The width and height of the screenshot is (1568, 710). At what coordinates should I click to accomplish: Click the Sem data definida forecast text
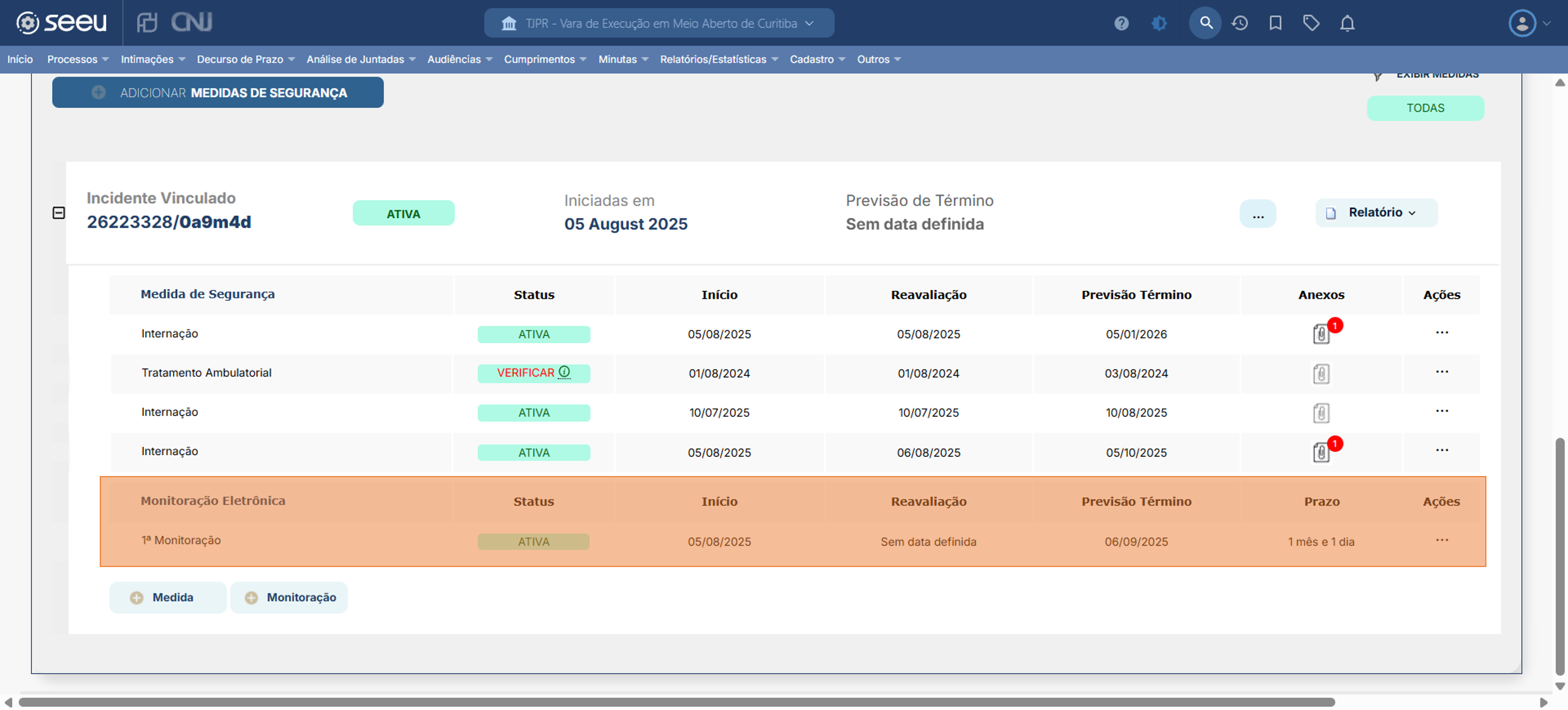click(914, 224)
